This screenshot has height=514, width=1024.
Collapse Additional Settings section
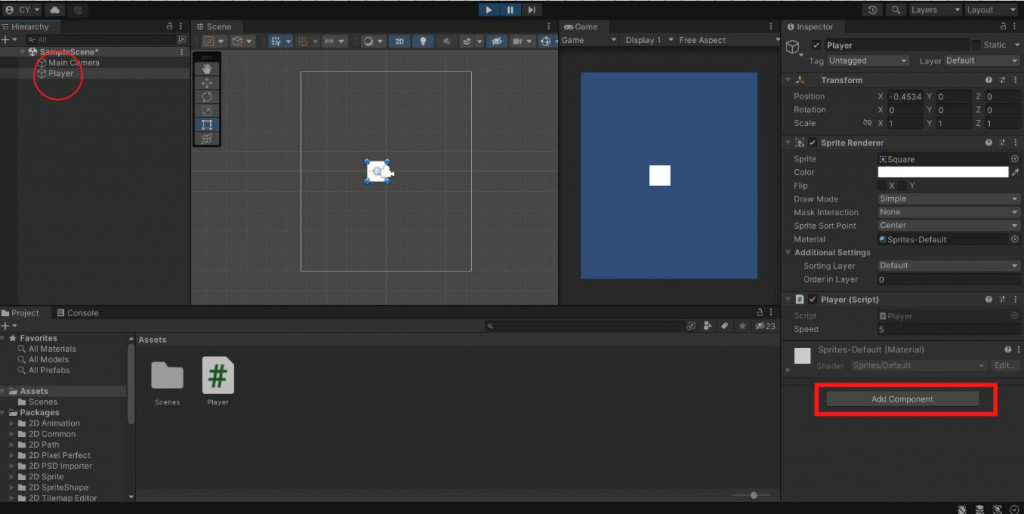point(788,252)
